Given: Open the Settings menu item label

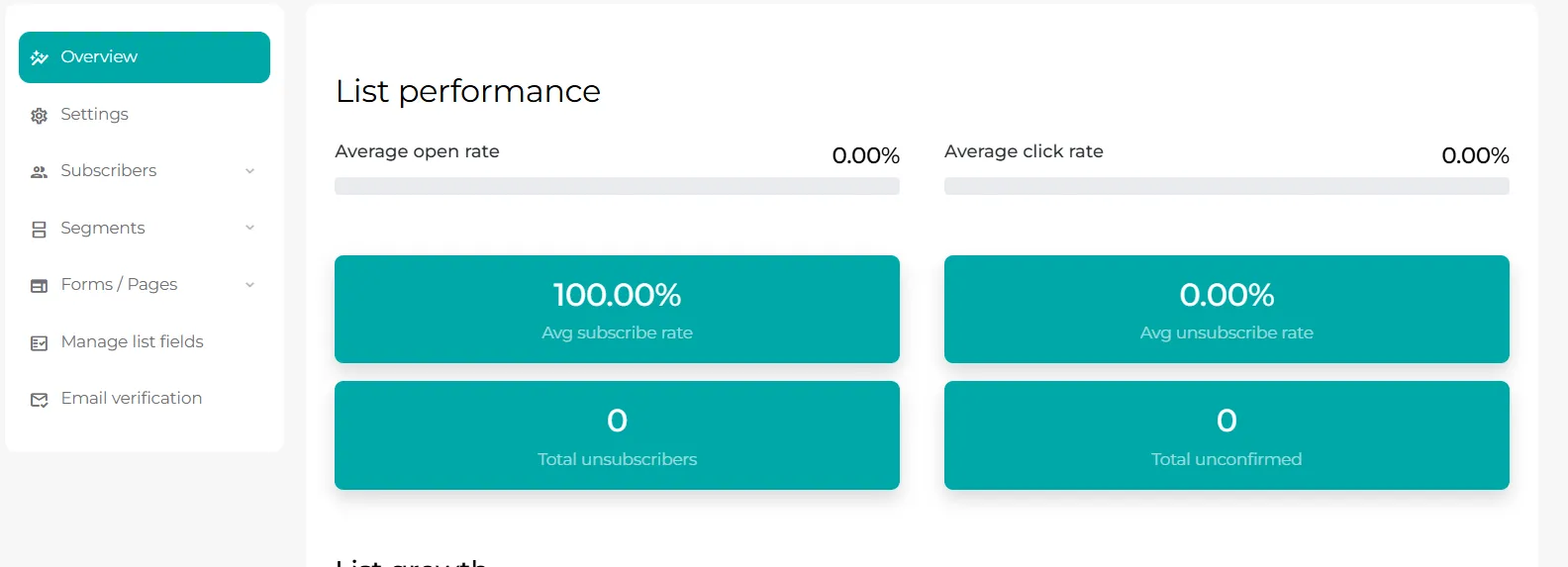Looking at the screenshot, I should point(94,114).
